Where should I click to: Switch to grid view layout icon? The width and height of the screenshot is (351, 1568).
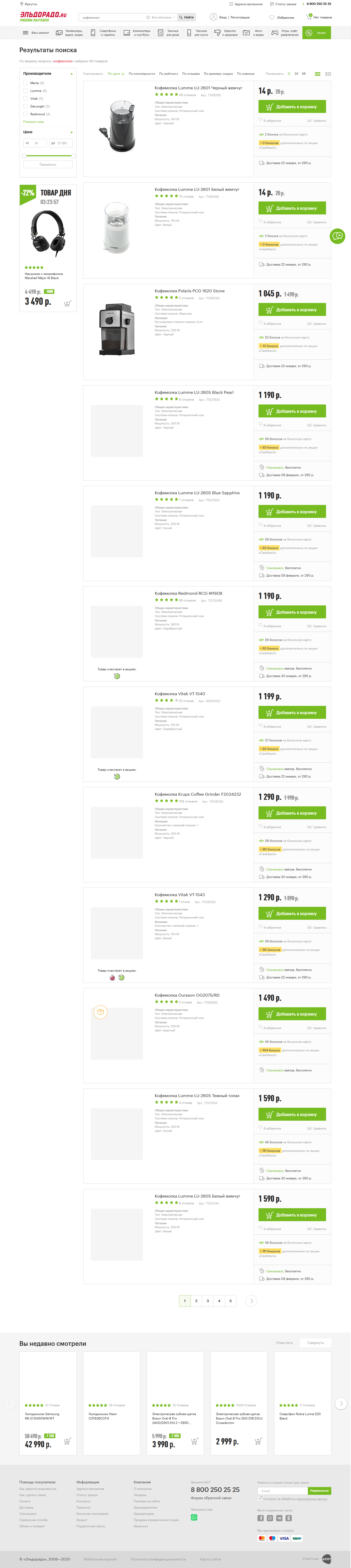pos(328,74)
